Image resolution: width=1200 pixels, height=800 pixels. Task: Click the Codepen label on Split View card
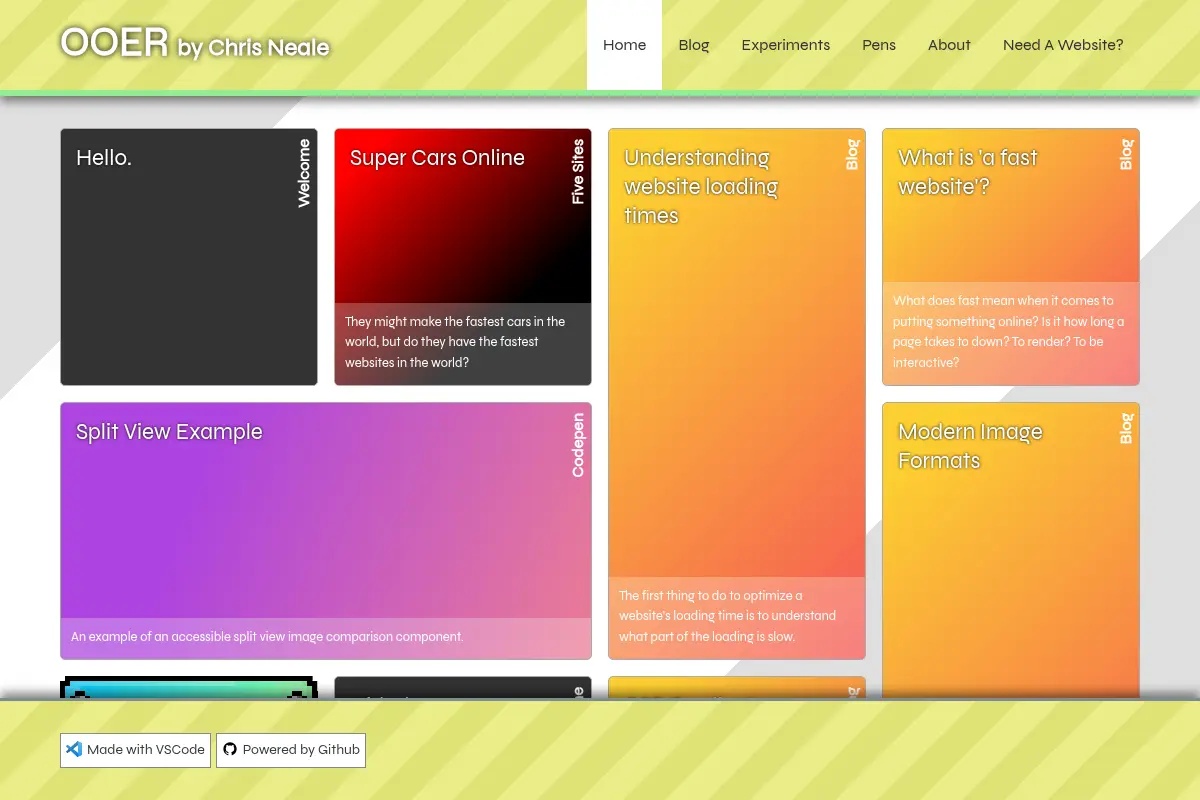pyautogui.click(x=578, y=445)
